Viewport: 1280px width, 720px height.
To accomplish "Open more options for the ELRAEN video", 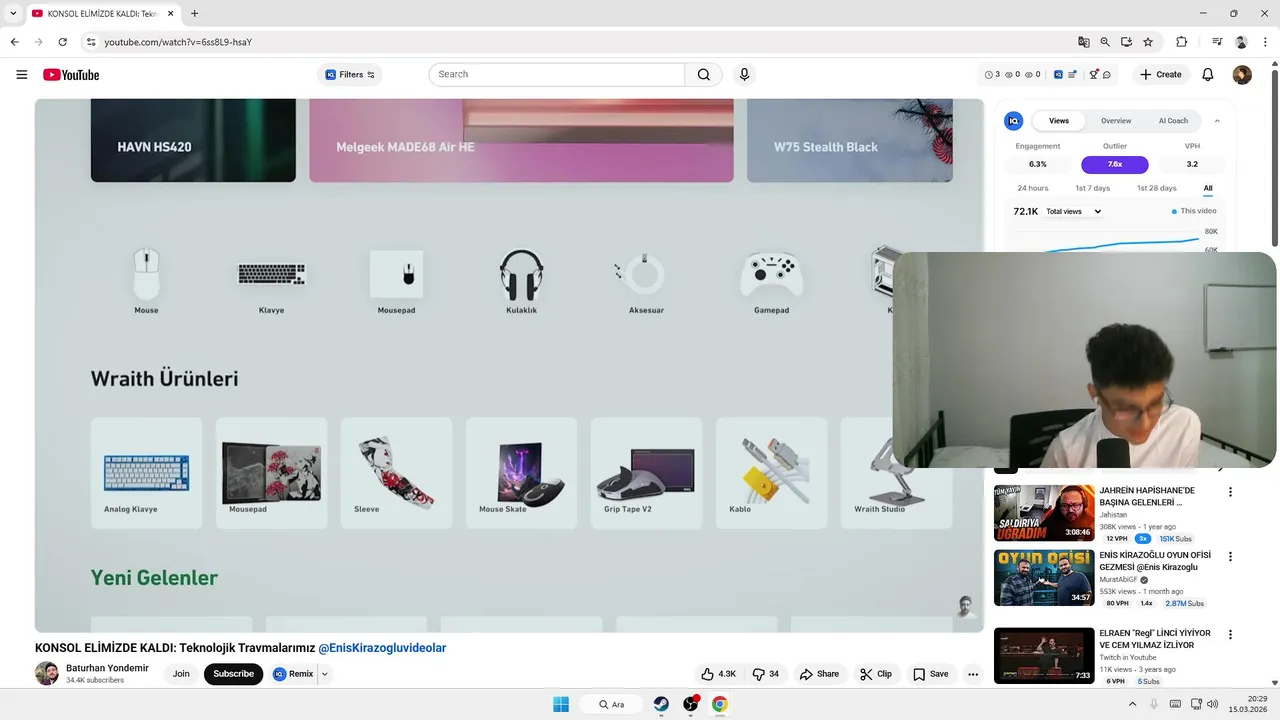I will point(1231,634).
